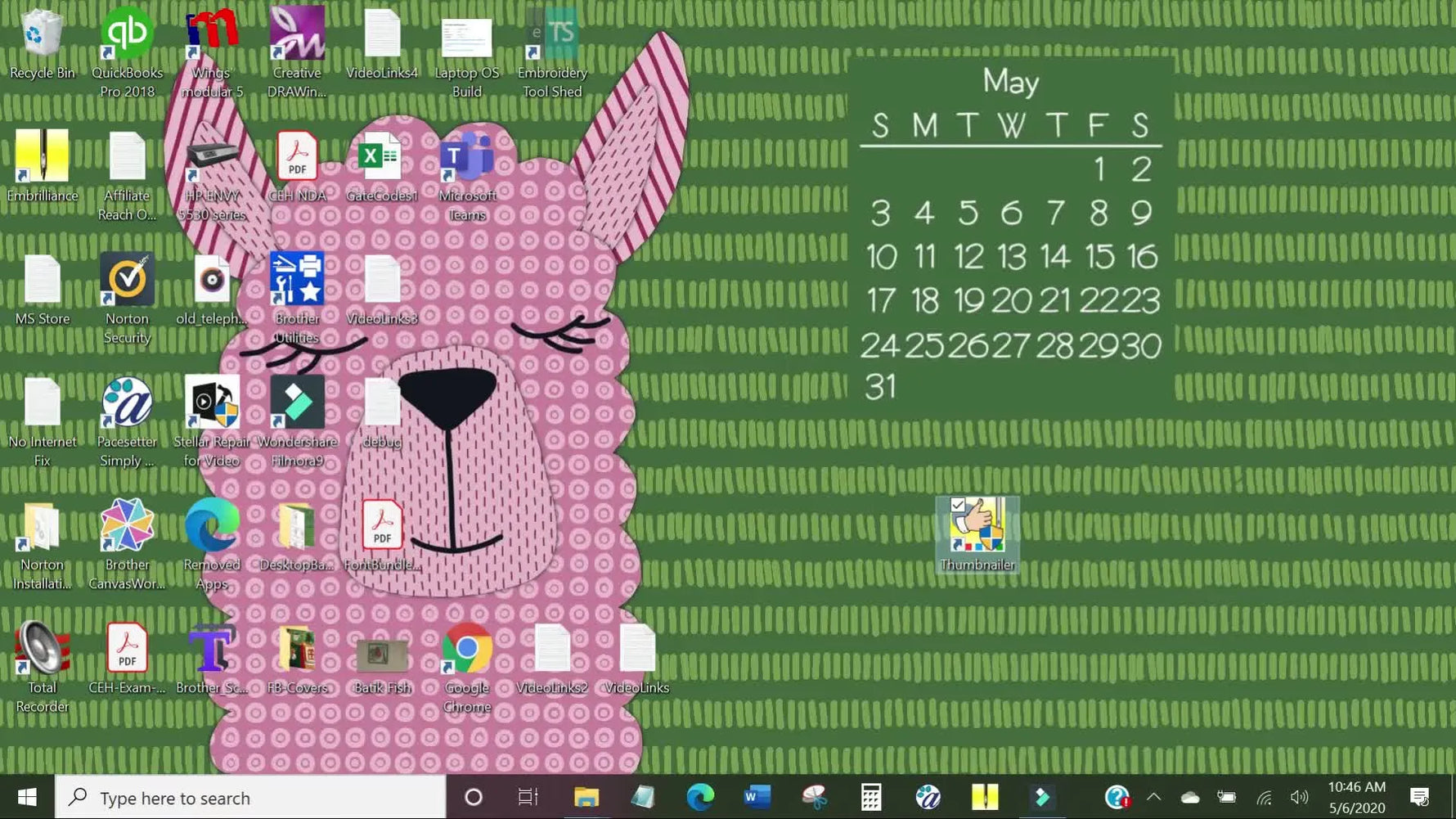
Task: Select the Wondershare Filmora9 desktop shortcut
Action: point(297,403)
